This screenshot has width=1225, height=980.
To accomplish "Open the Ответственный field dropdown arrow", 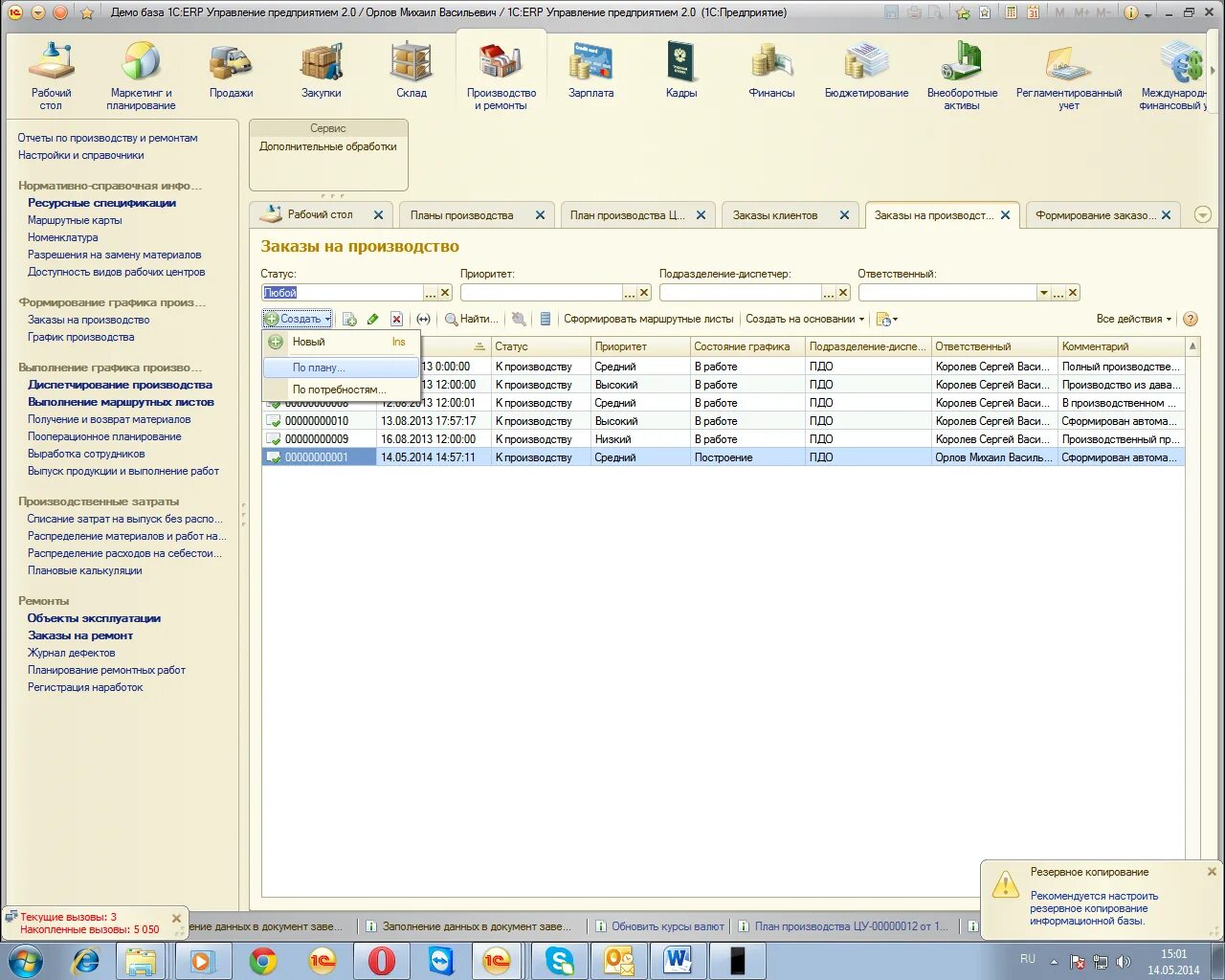I will coord(1044,293).
